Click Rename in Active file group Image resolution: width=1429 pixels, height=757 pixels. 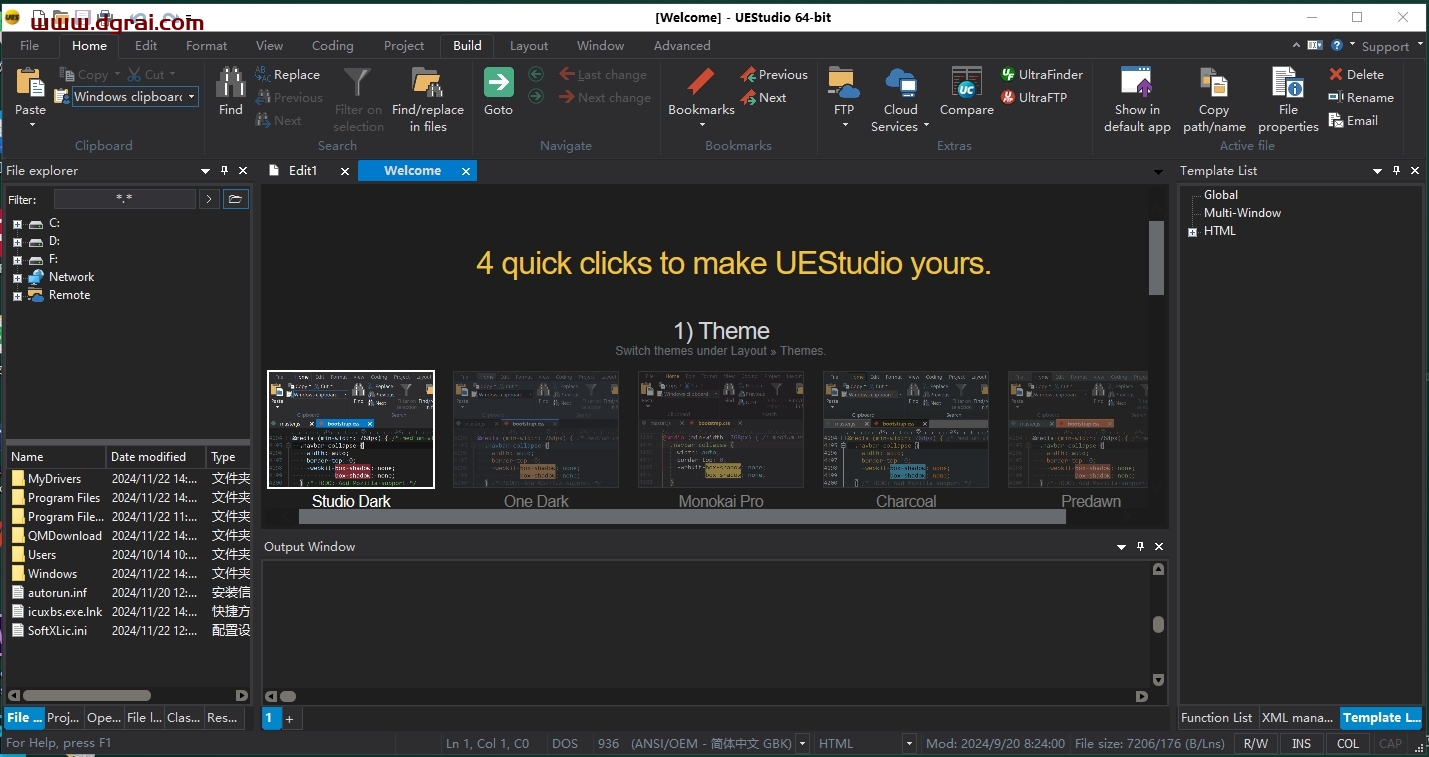click(1361, 97)
